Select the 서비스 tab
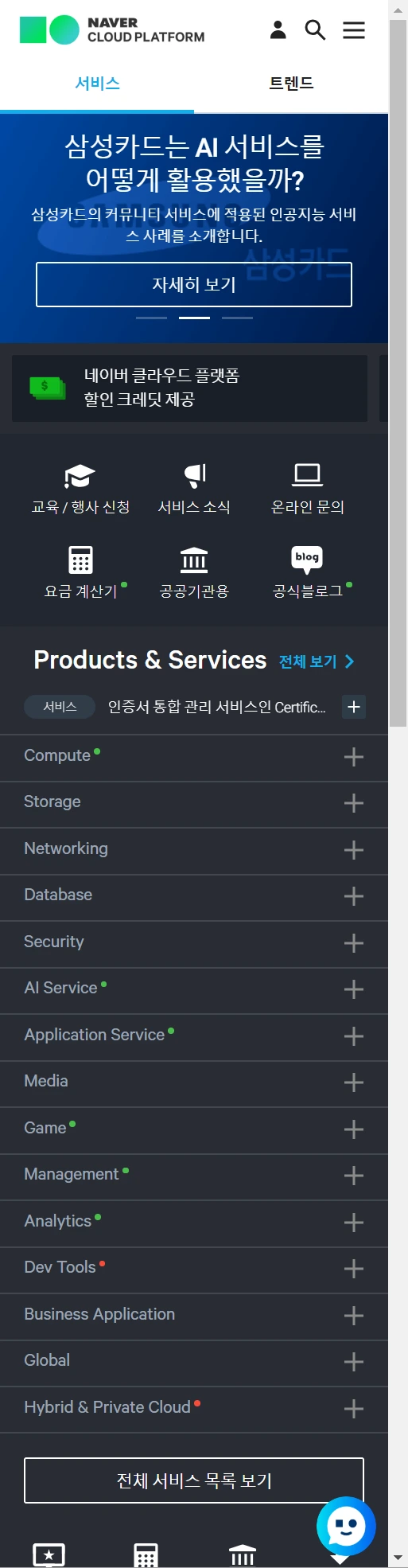The height and width of the screenshot is (1568, 408). [x=97, y=84]
